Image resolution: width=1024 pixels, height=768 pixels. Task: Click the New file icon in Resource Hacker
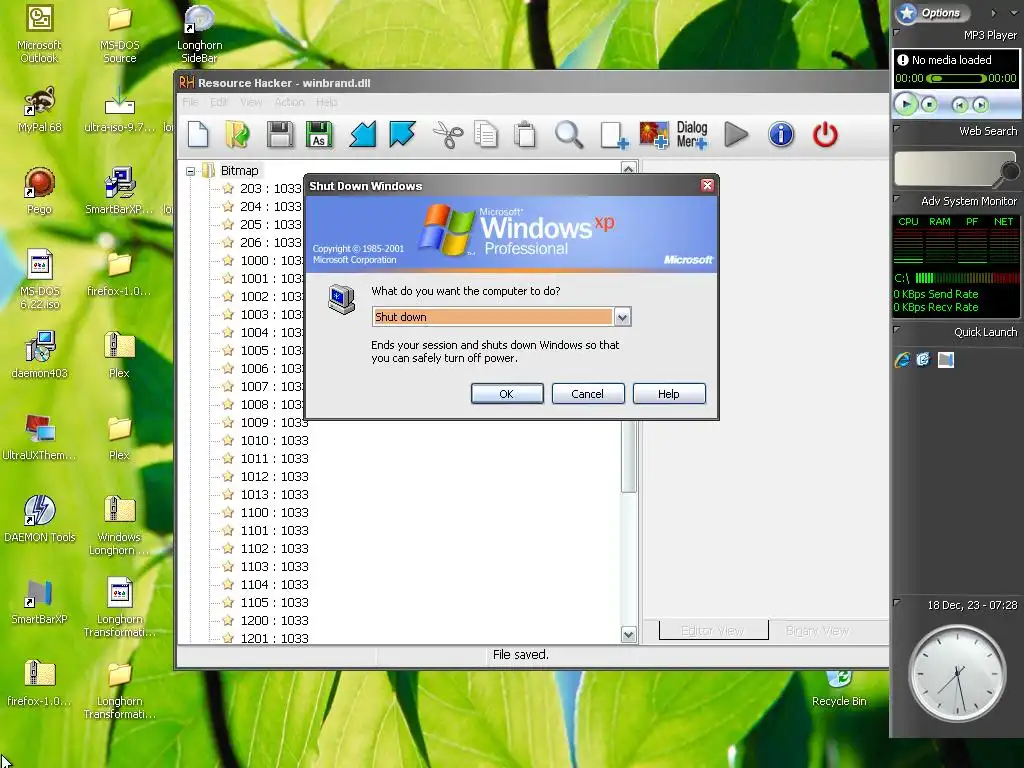pyautogui.click(x=198, y=135)
